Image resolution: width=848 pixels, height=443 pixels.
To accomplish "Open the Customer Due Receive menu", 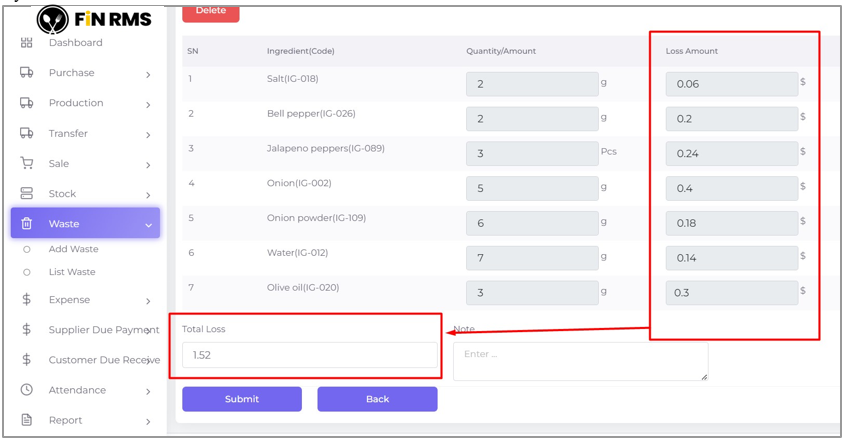I will (103, 360).
